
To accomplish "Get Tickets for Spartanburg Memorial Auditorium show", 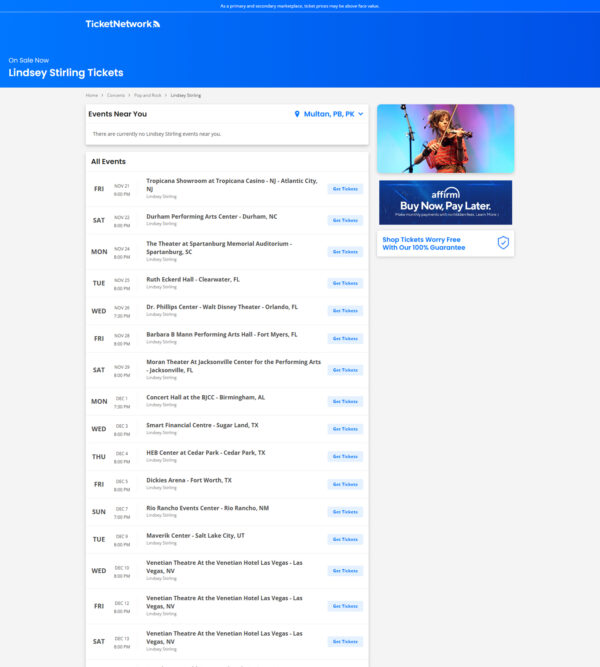I will 345,252.
